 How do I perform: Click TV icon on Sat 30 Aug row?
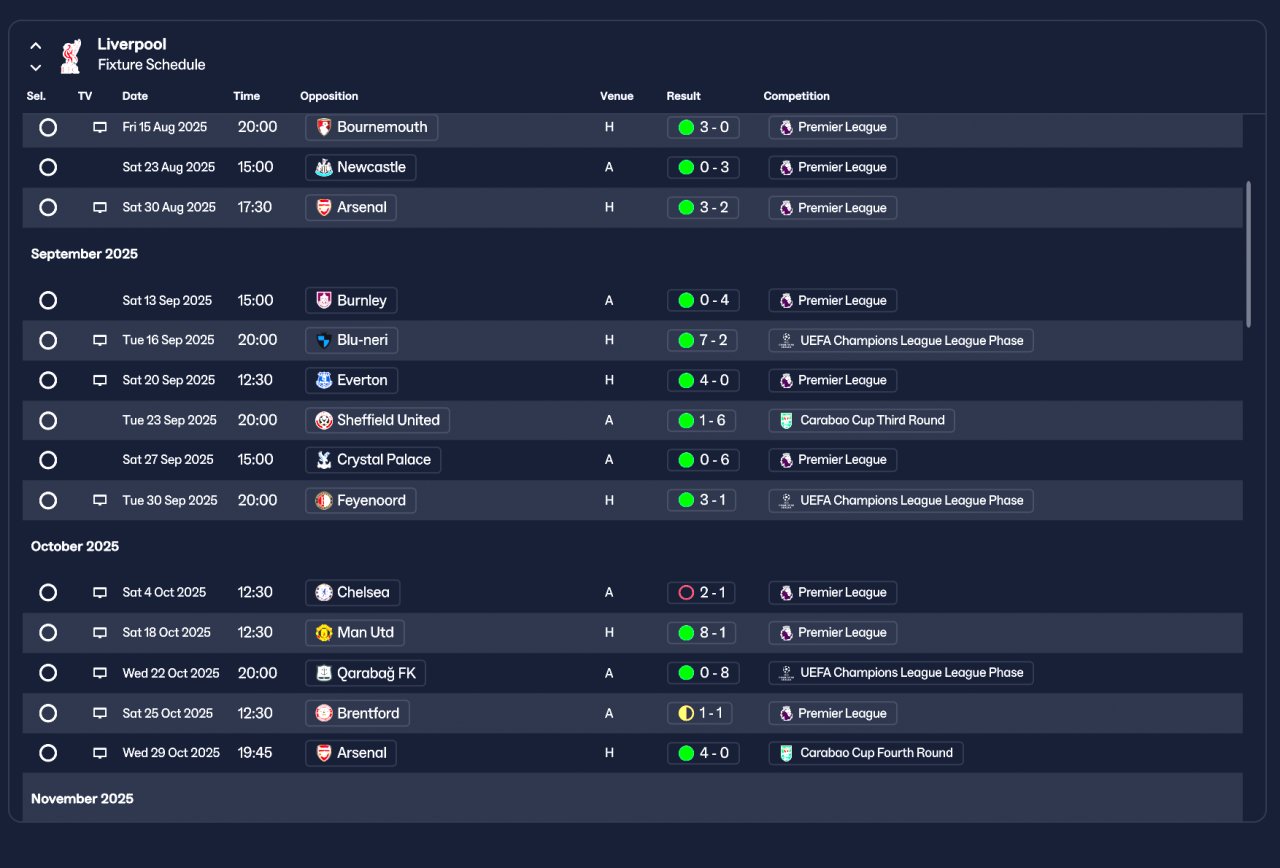(x=100, y=208)
